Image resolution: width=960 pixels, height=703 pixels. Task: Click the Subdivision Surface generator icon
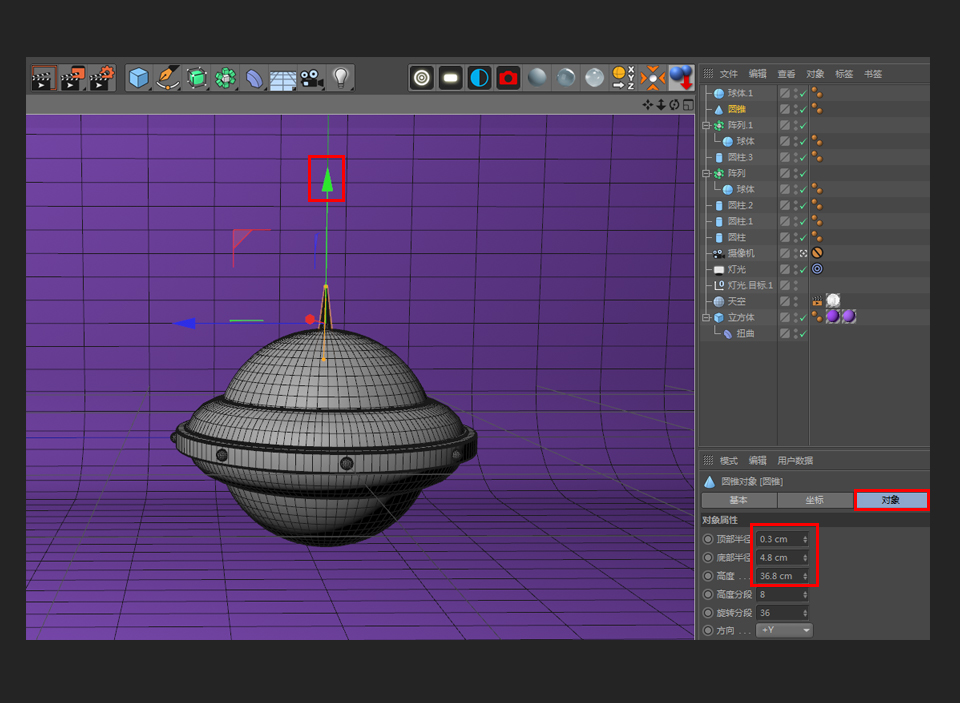click(x=194, y=78)
